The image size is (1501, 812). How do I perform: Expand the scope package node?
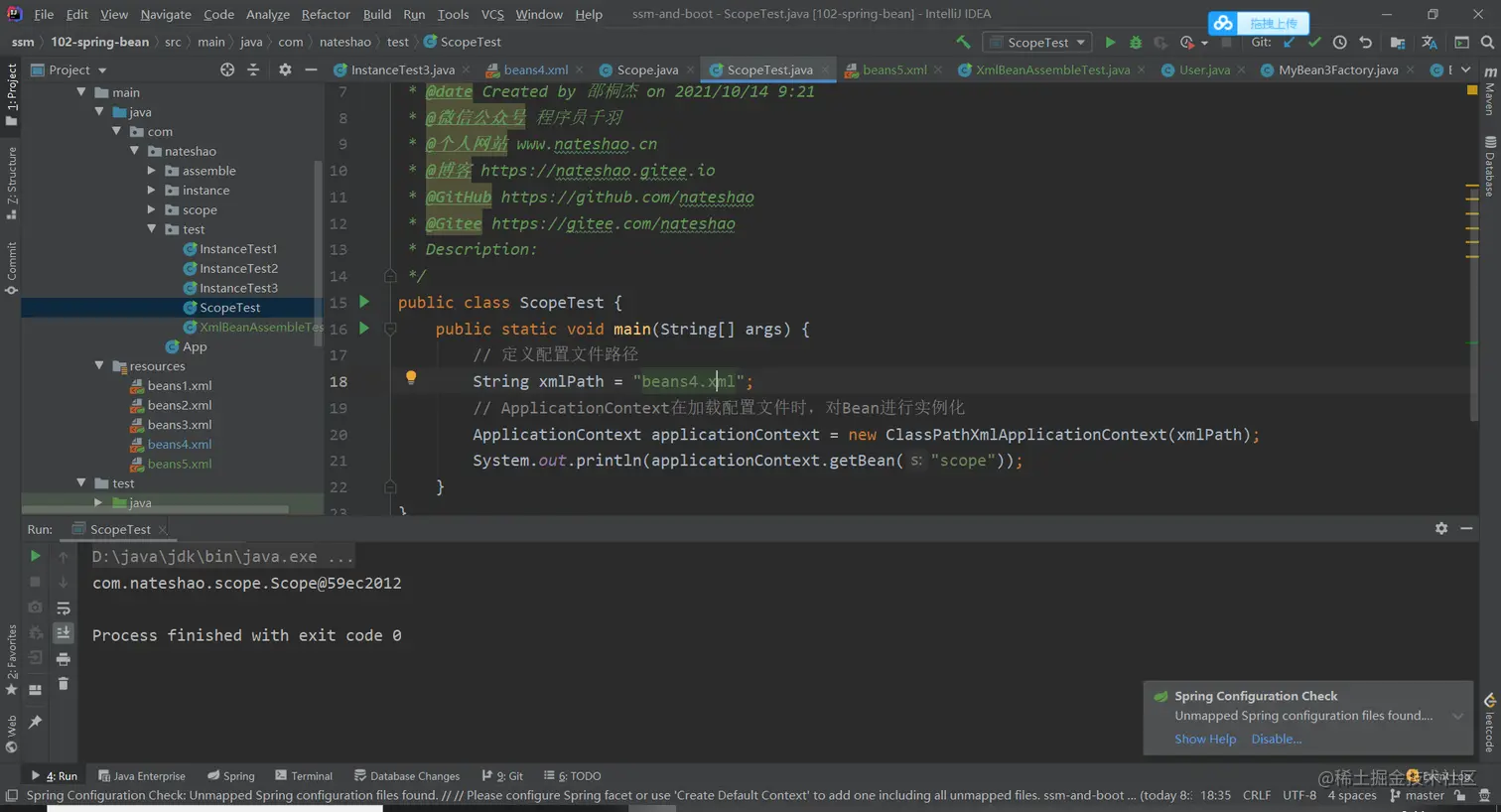click(151, 210)
